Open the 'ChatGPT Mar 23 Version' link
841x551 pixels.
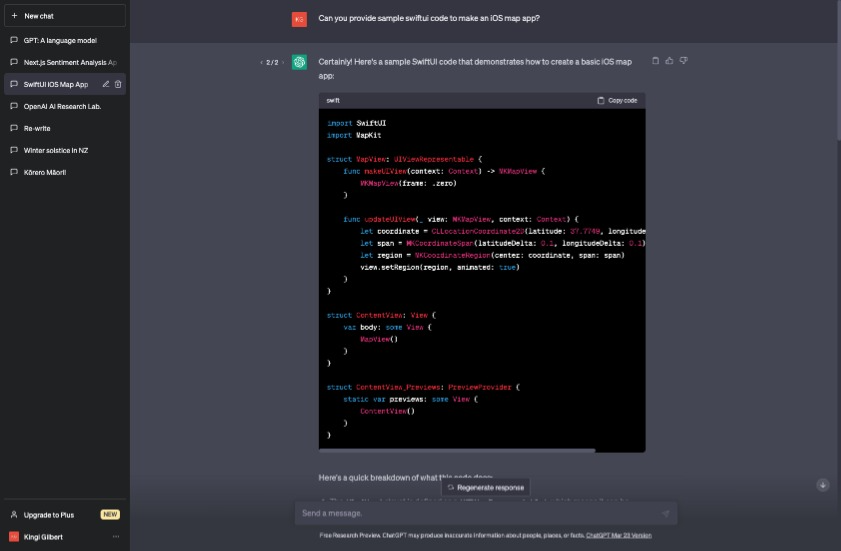pyautogui.click(x=619, y=535)
